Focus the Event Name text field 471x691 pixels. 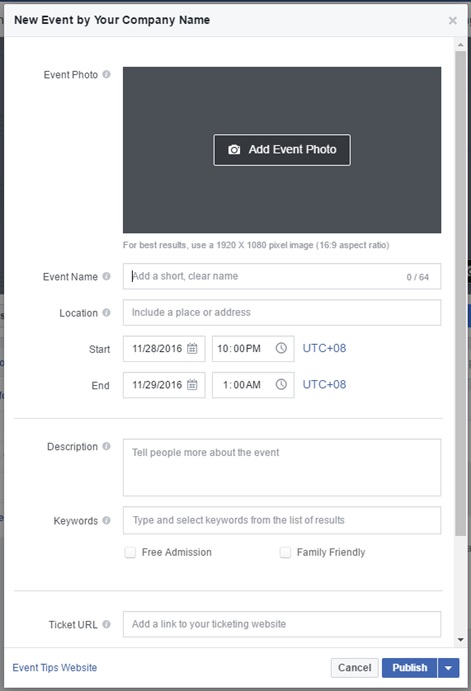point(282,276)
